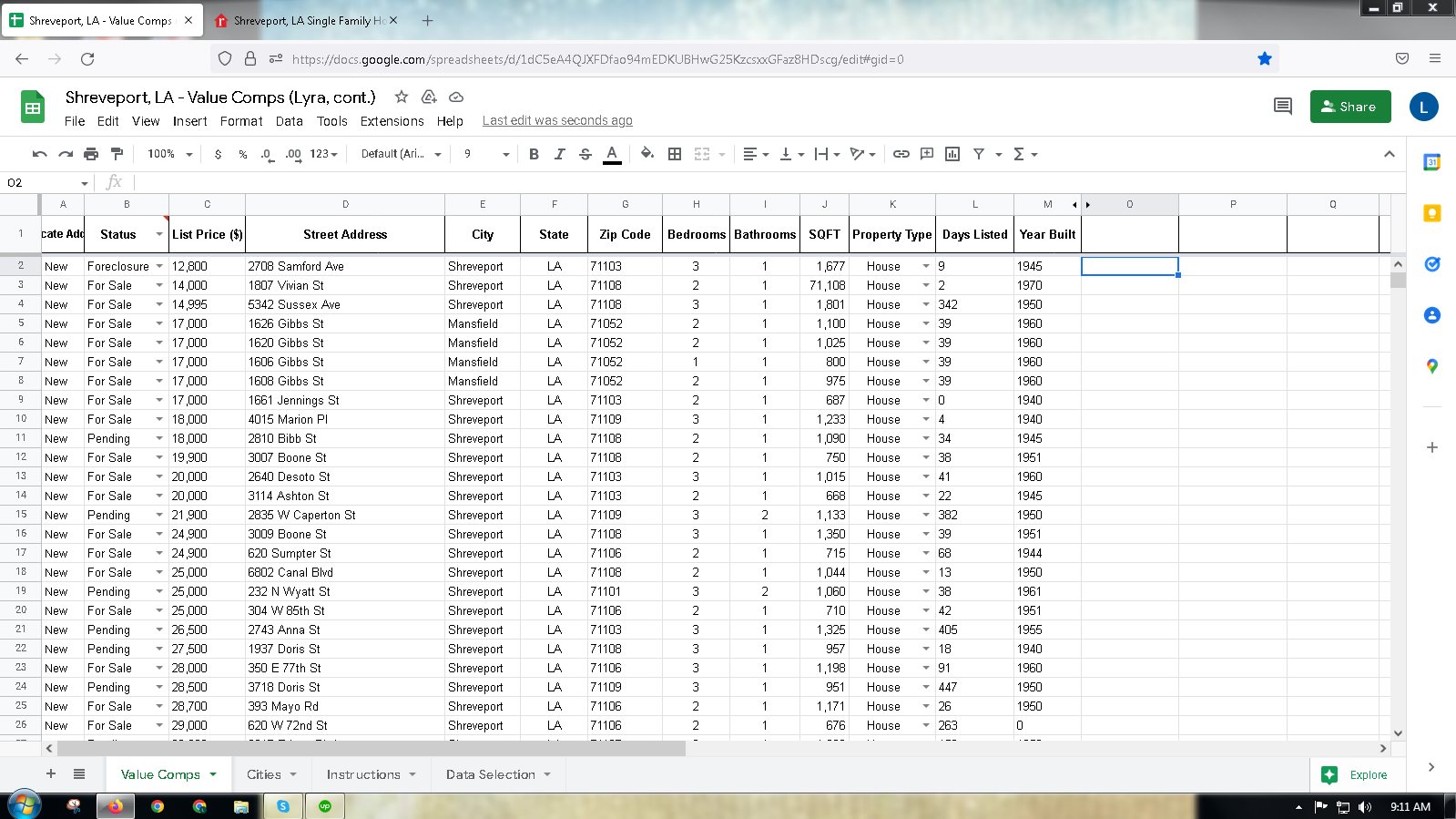Screen dimensions: 1456x819
Task: Toggle bold formatting
Action: pos(534,154)
